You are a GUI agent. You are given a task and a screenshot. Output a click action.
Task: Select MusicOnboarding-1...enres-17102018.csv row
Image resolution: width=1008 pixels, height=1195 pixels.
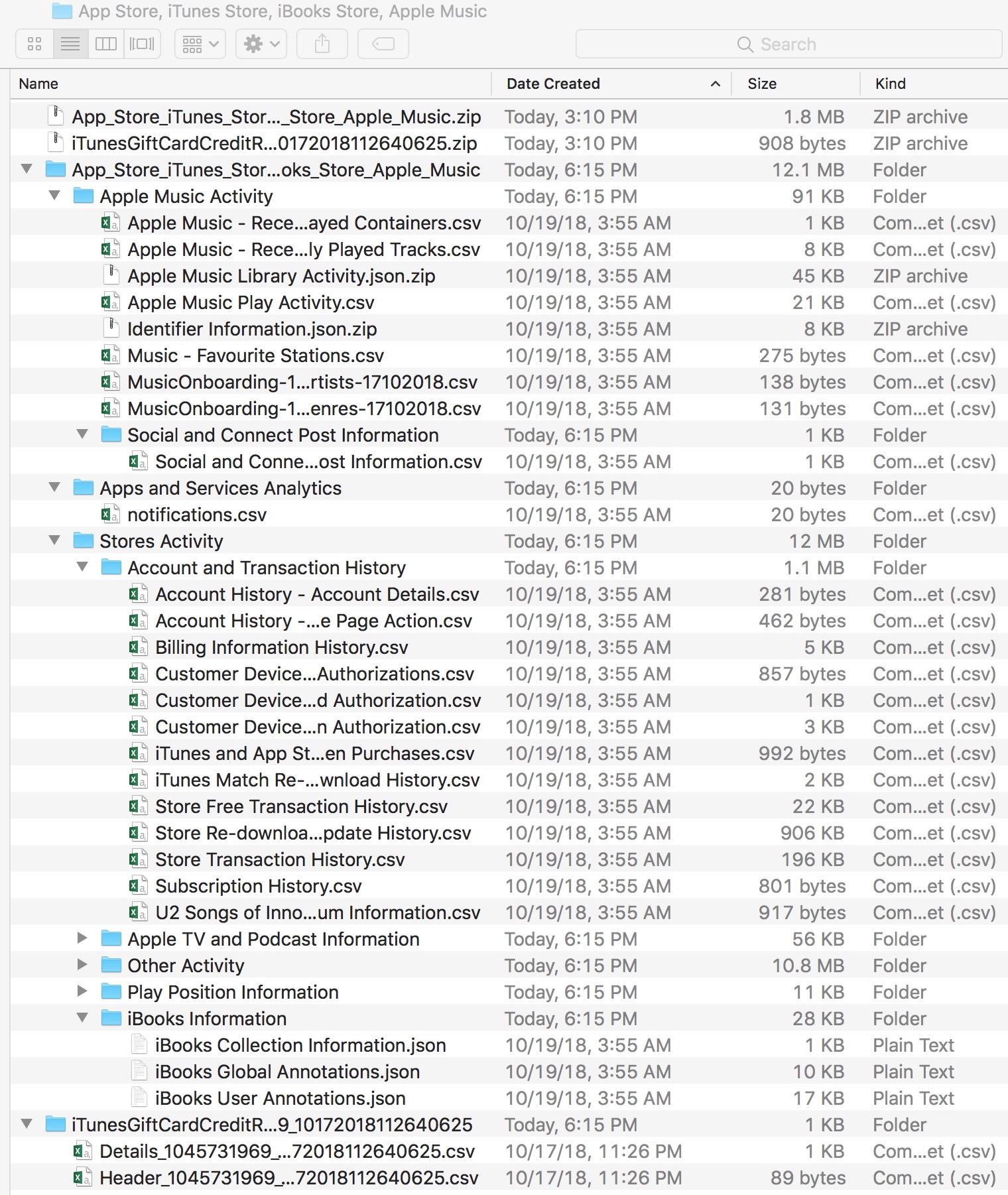click(509, 408)
